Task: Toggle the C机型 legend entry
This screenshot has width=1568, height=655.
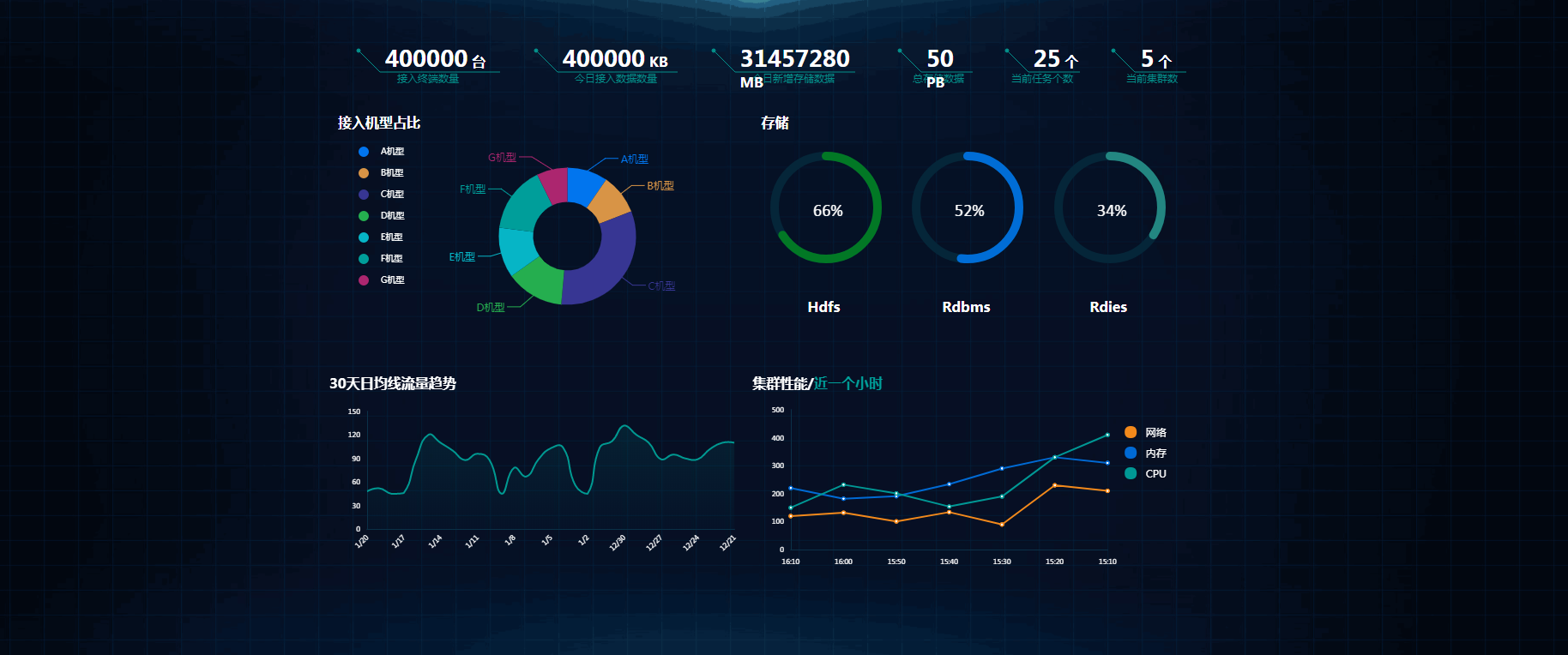Action: point(382,195)
